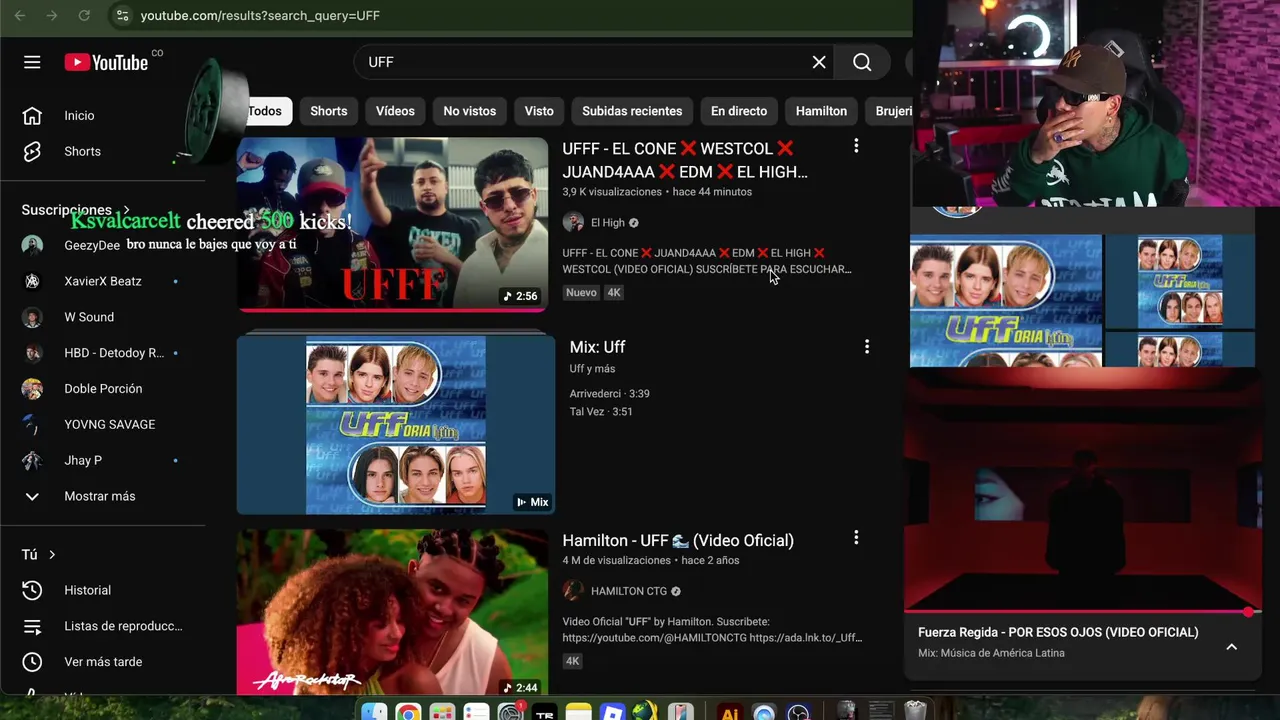Click Fuerza Regida - POR ESOS OJOS title
Screen dimensions: 1280x720
1058,632
